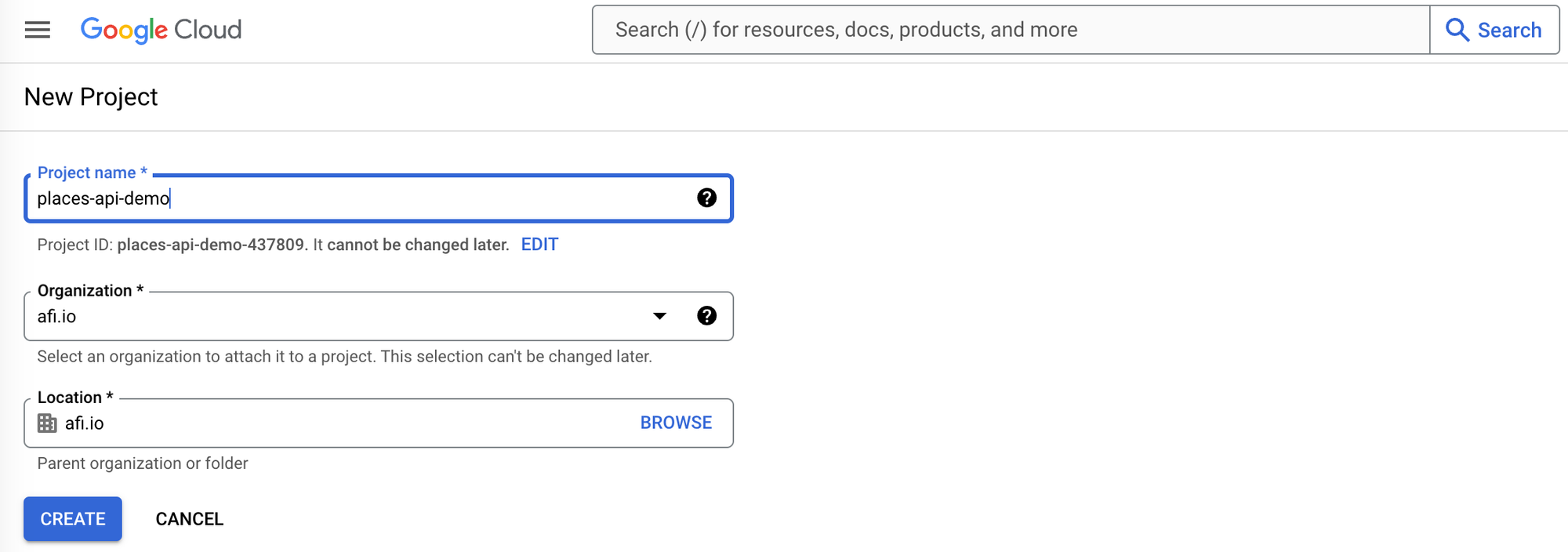
Task: Click the Google Cloud logo
Action: tap(159, 30)
